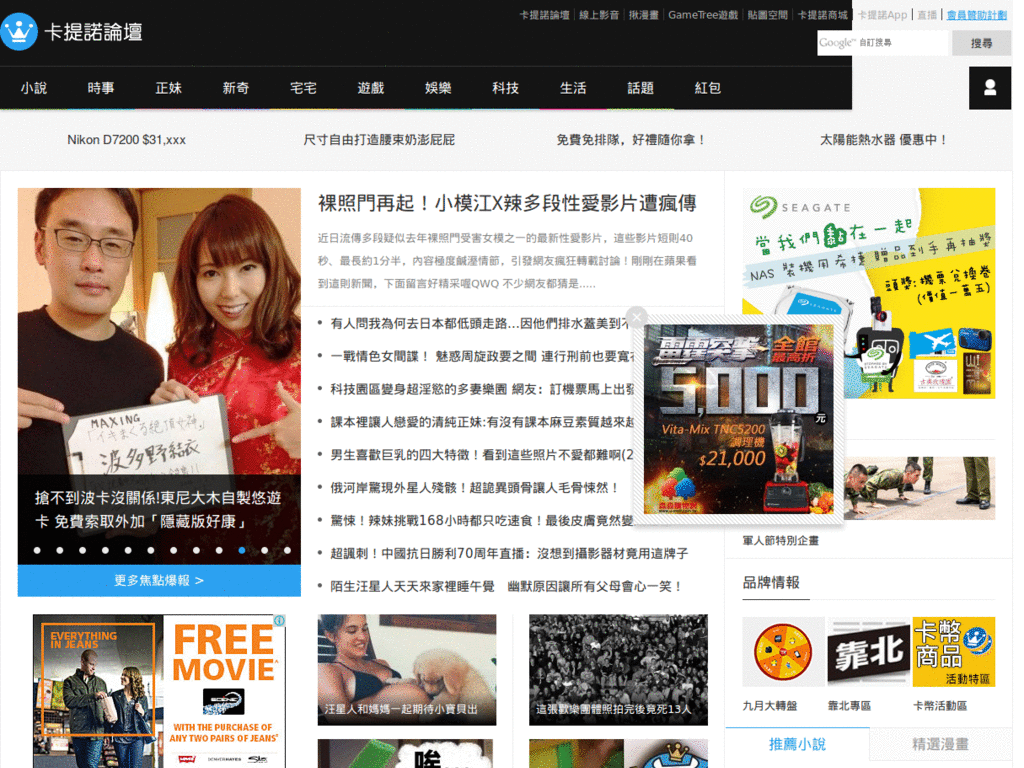Image resolution: width=1024 pixels, height=768 pixels.
Task: Open the 正妹 section in the navigation bar
Action: click(168, 88)
